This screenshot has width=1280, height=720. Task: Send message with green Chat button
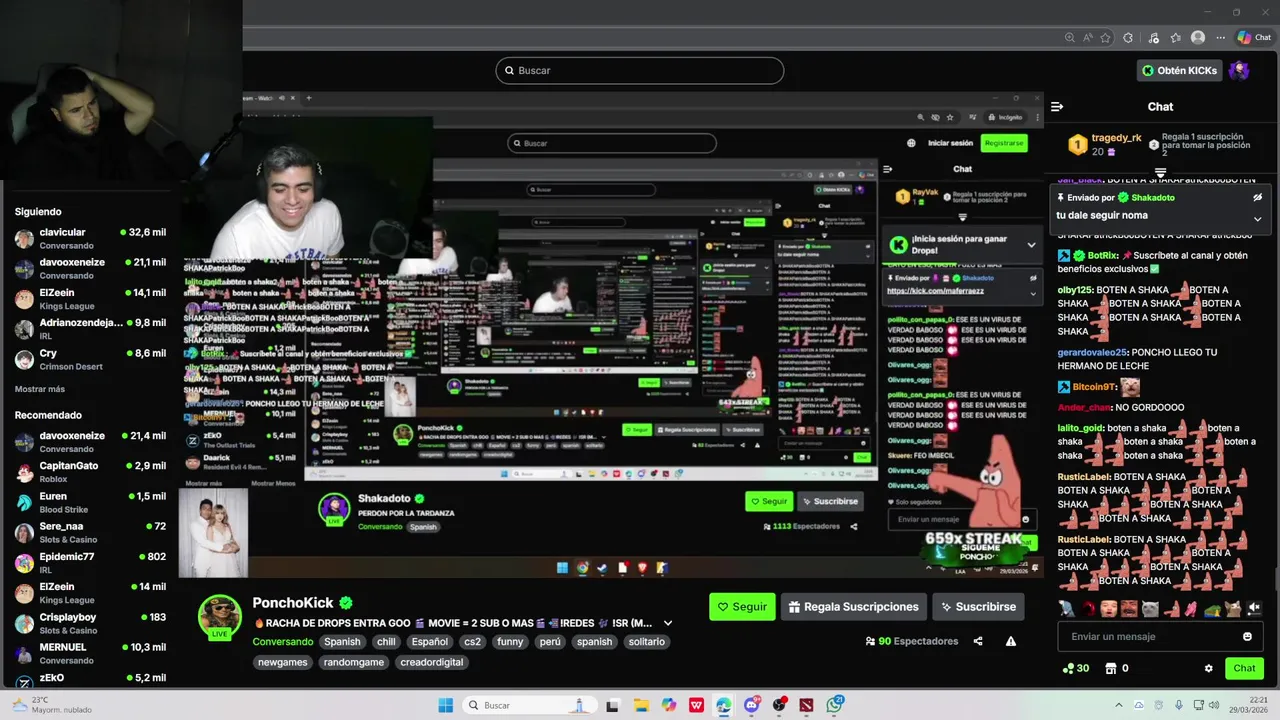coord(1244,668)
